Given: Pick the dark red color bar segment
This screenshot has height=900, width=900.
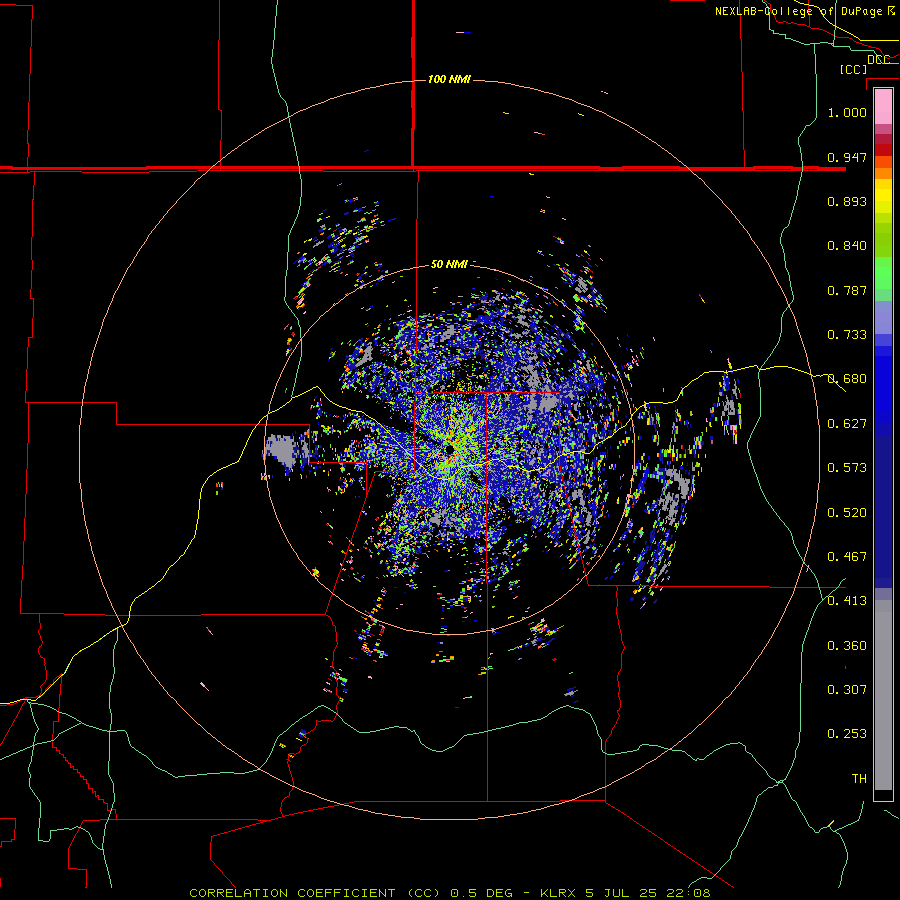Looking at the screenshot, I should (x=883, y=150).
